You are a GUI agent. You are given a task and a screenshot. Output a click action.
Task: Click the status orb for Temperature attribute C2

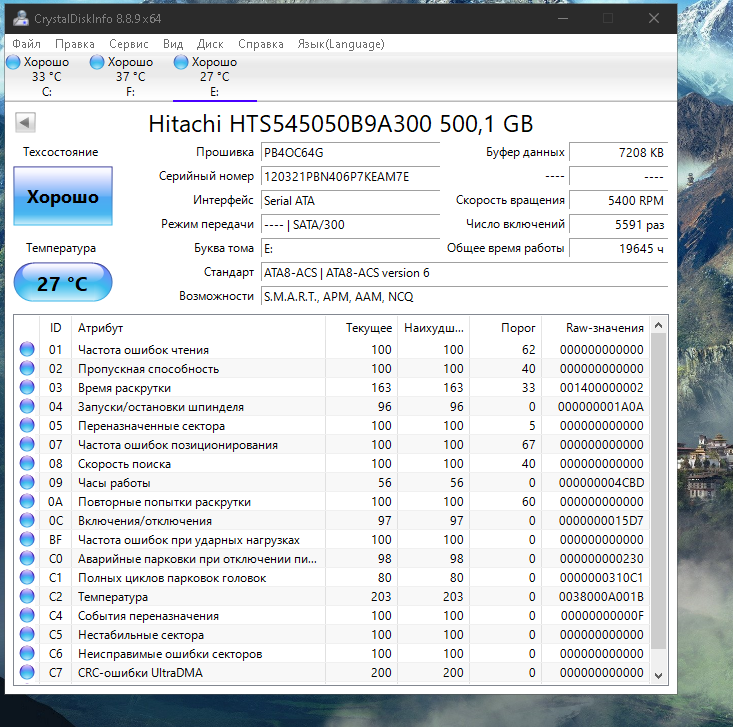coord(27,597)
